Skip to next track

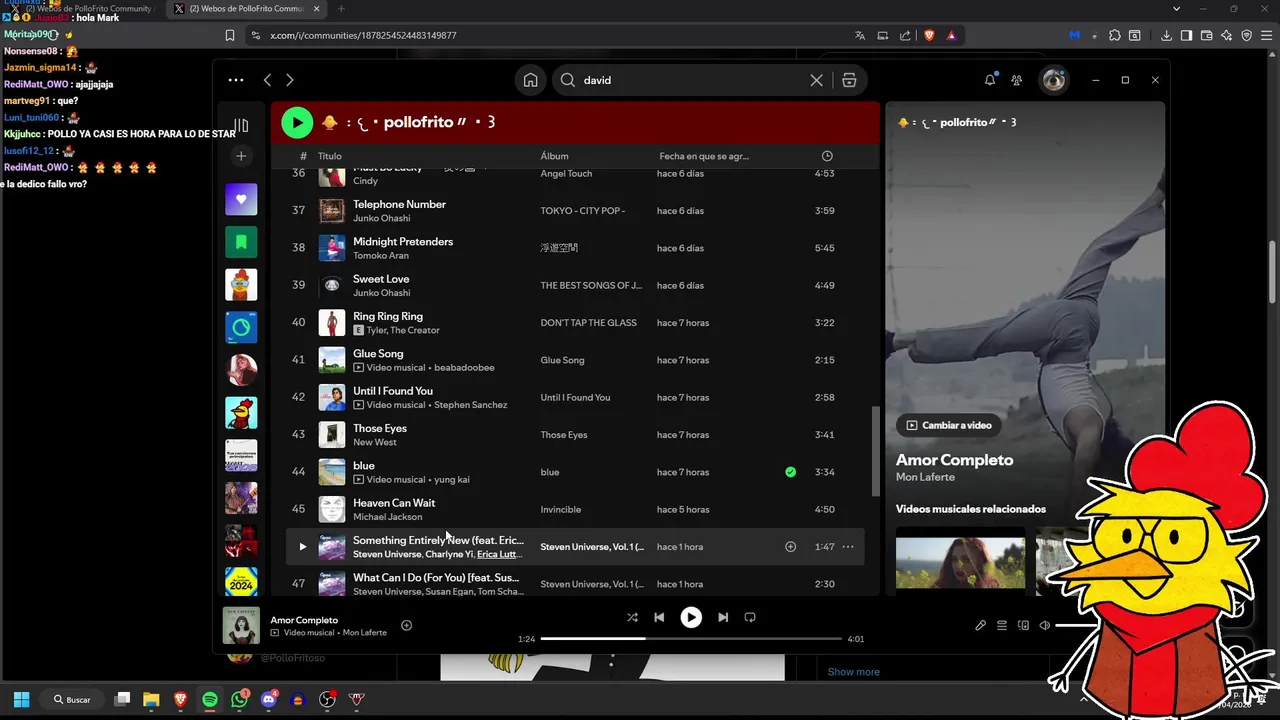pos(723,617)
